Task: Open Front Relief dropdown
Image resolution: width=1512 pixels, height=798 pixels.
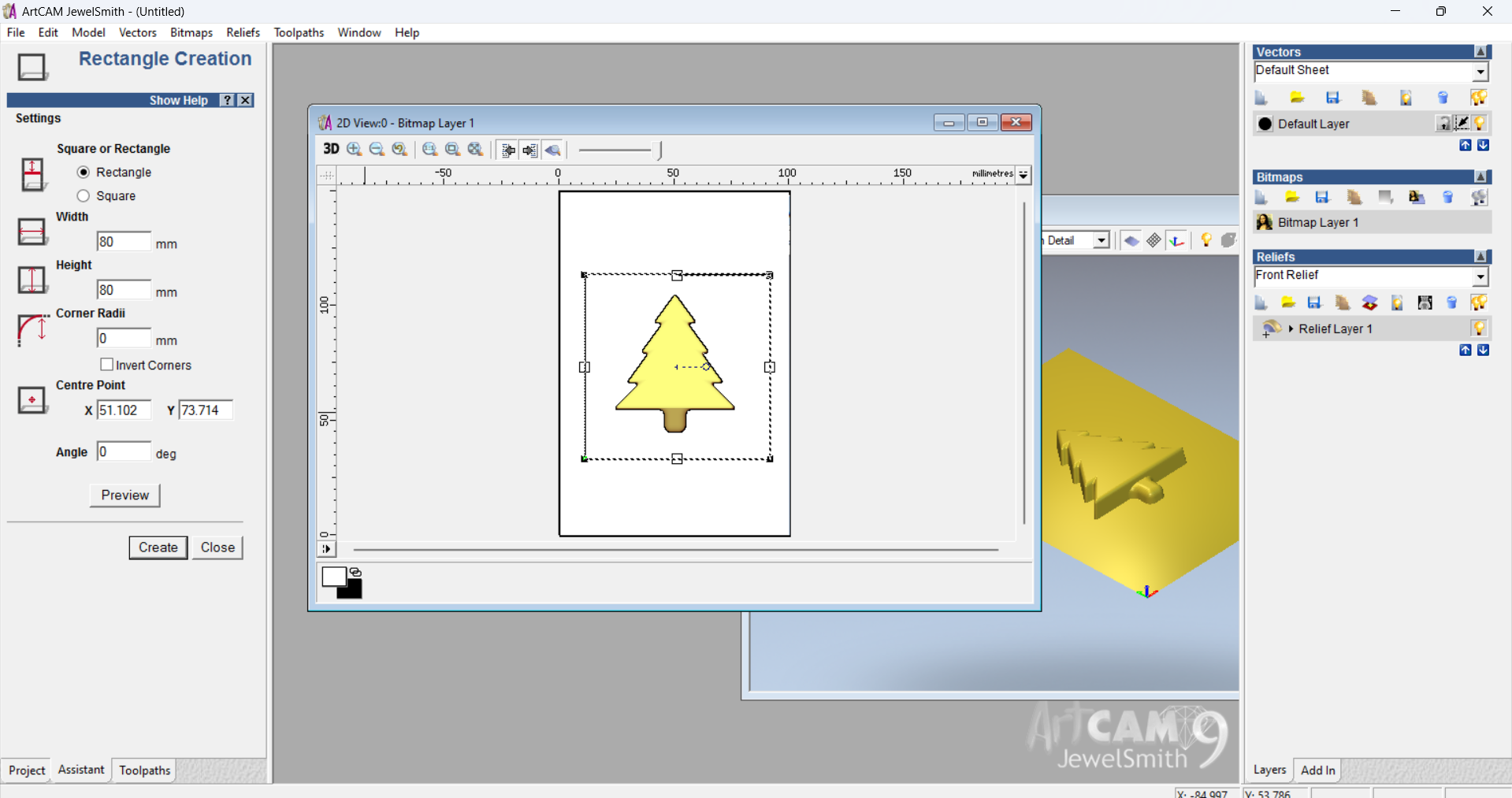Action: 1480,277
